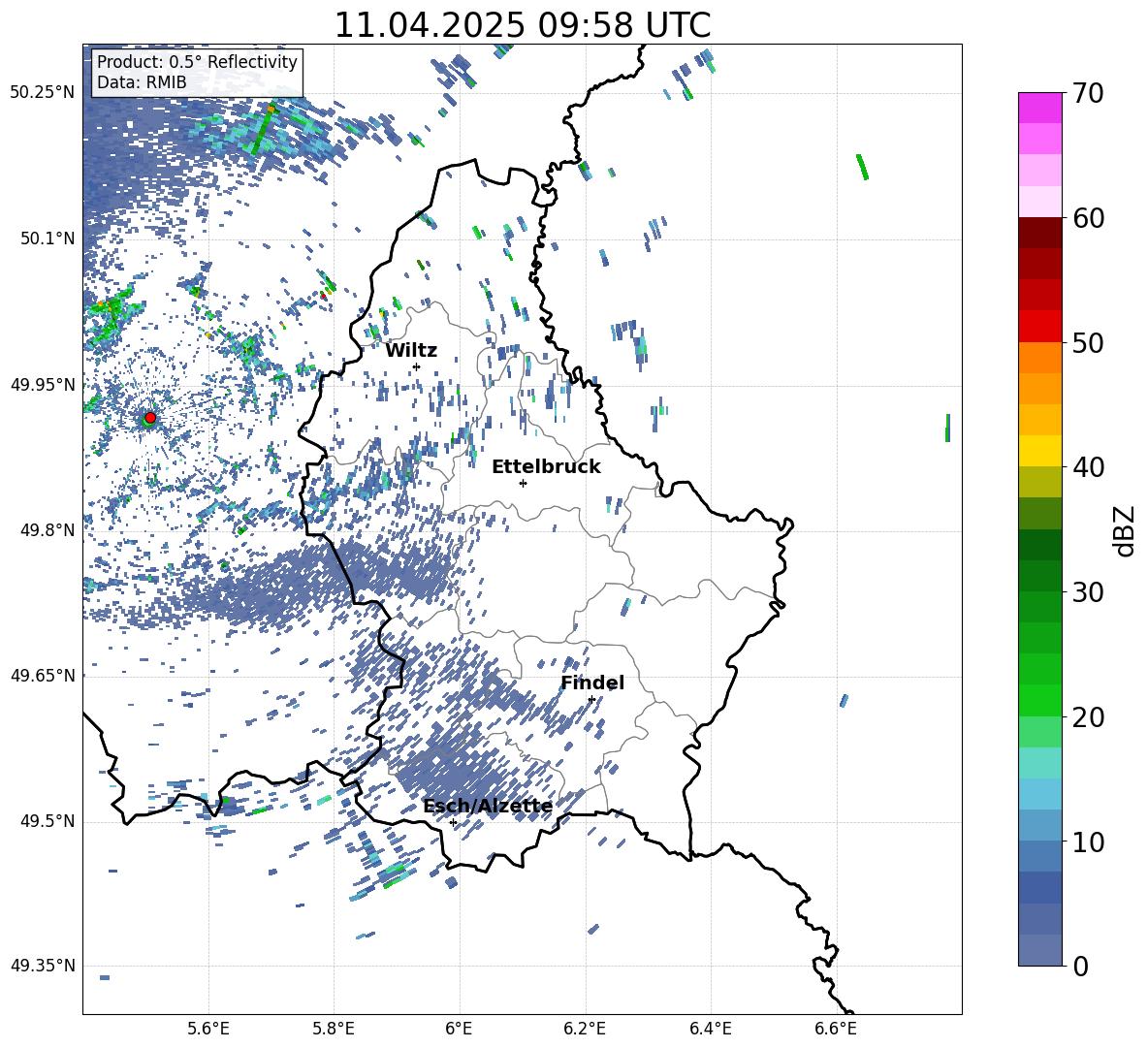The height and width of the screenshot is (1048, 1148).
Task: Click the bright green swatch above 20
Action: coord(1039,700)
